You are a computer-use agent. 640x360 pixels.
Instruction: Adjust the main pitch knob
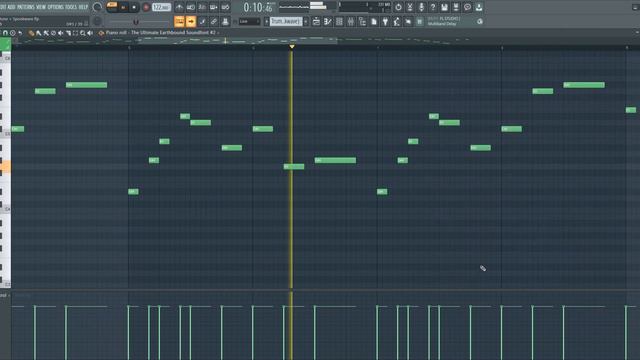pos(97,21)
